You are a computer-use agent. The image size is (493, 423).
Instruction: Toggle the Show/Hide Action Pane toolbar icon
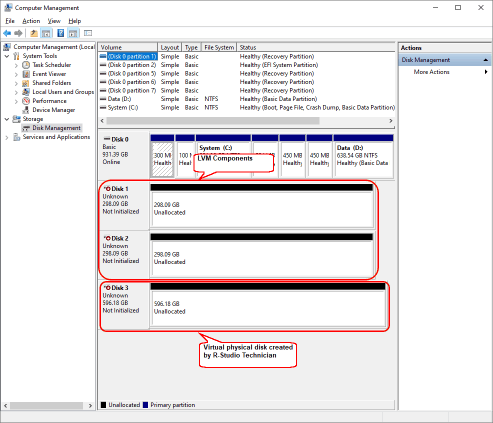[73, 33]
